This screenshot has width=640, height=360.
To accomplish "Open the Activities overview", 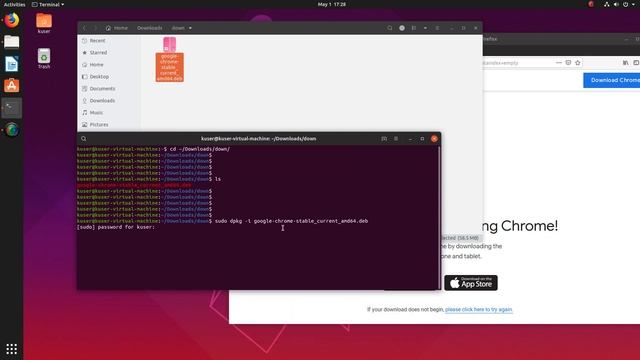I will point(14,4).
